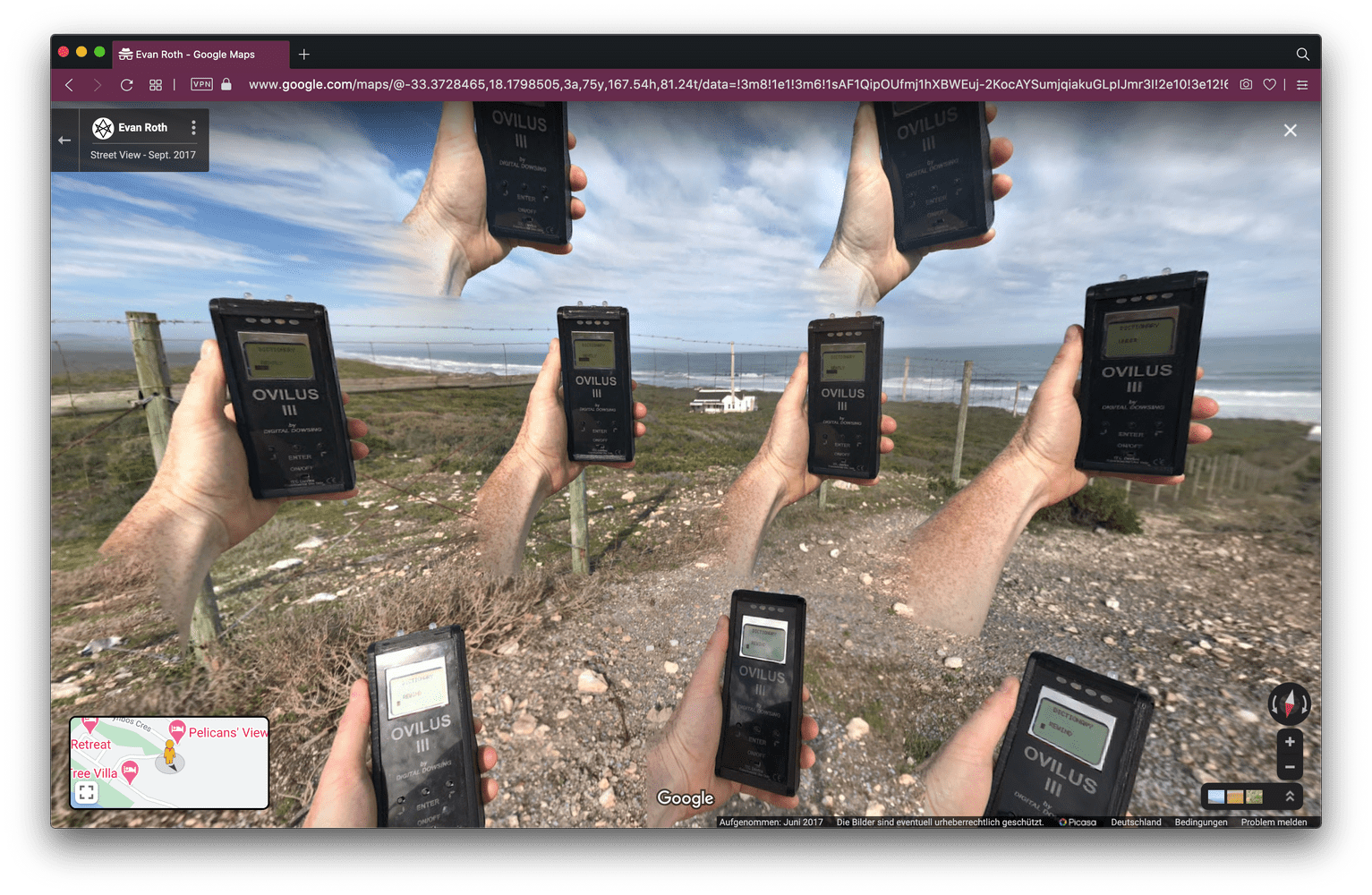Image resolution: width=1372 pixels, height=895 pixels.
Task: Zoom in with the plus button
Action: (1290, 742)
